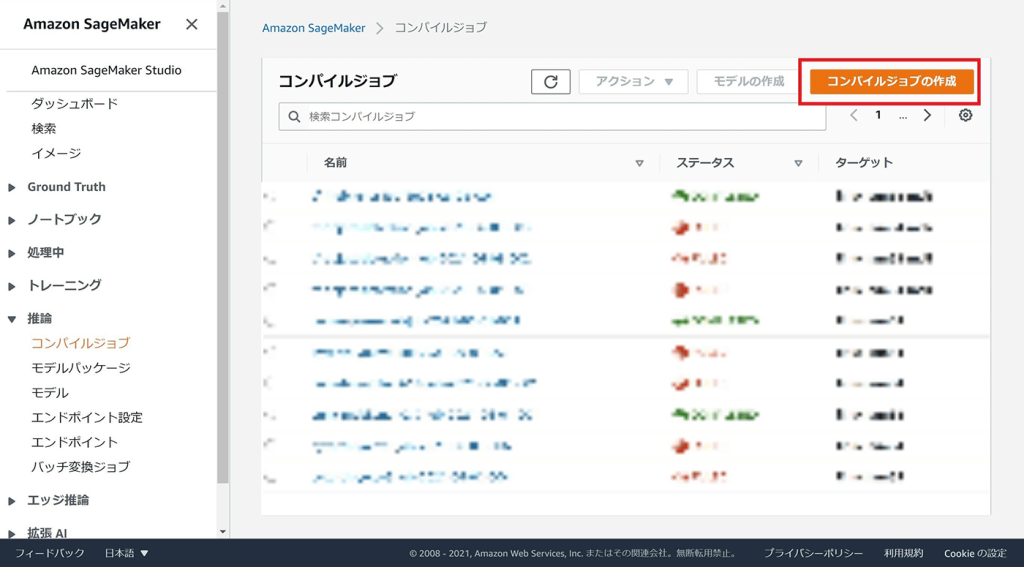
Task: Open 利用規約 link
Action: [904, 553]
